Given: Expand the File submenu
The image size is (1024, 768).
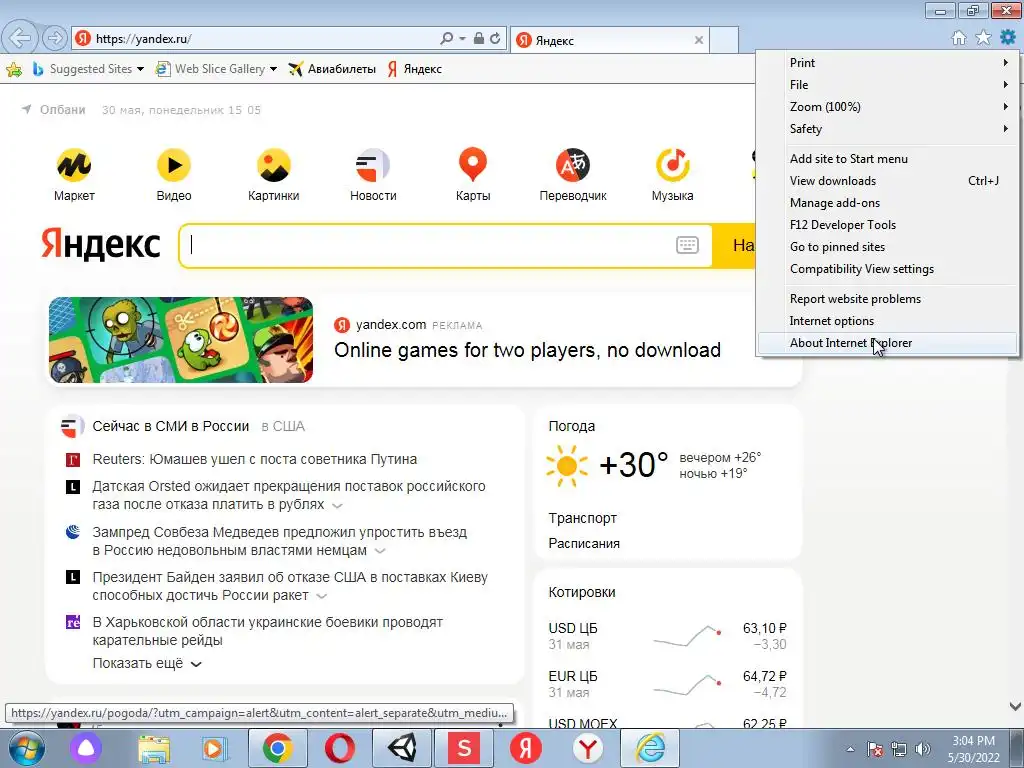Looking at the screenshot, I should (888, 85).
